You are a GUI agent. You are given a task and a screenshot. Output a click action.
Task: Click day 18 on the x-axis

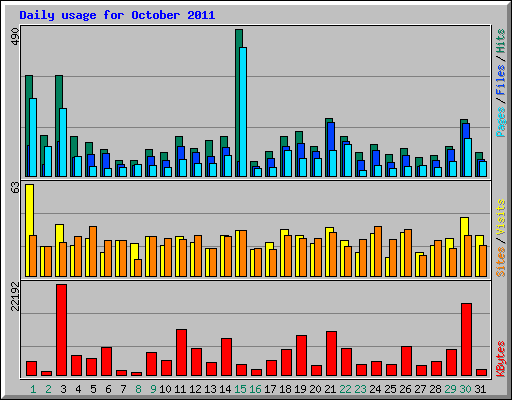(285, 389)
